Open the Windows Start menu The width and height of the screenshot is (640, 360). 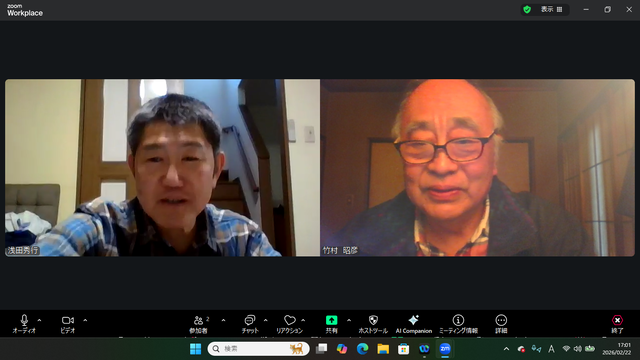[196, 349]
